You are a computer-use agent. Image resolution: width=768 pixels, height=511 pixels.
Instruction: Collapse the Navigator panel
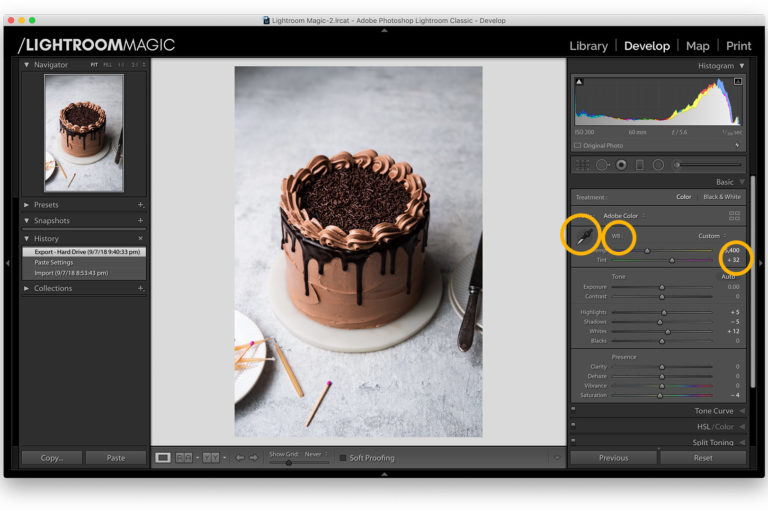point(26,64)
